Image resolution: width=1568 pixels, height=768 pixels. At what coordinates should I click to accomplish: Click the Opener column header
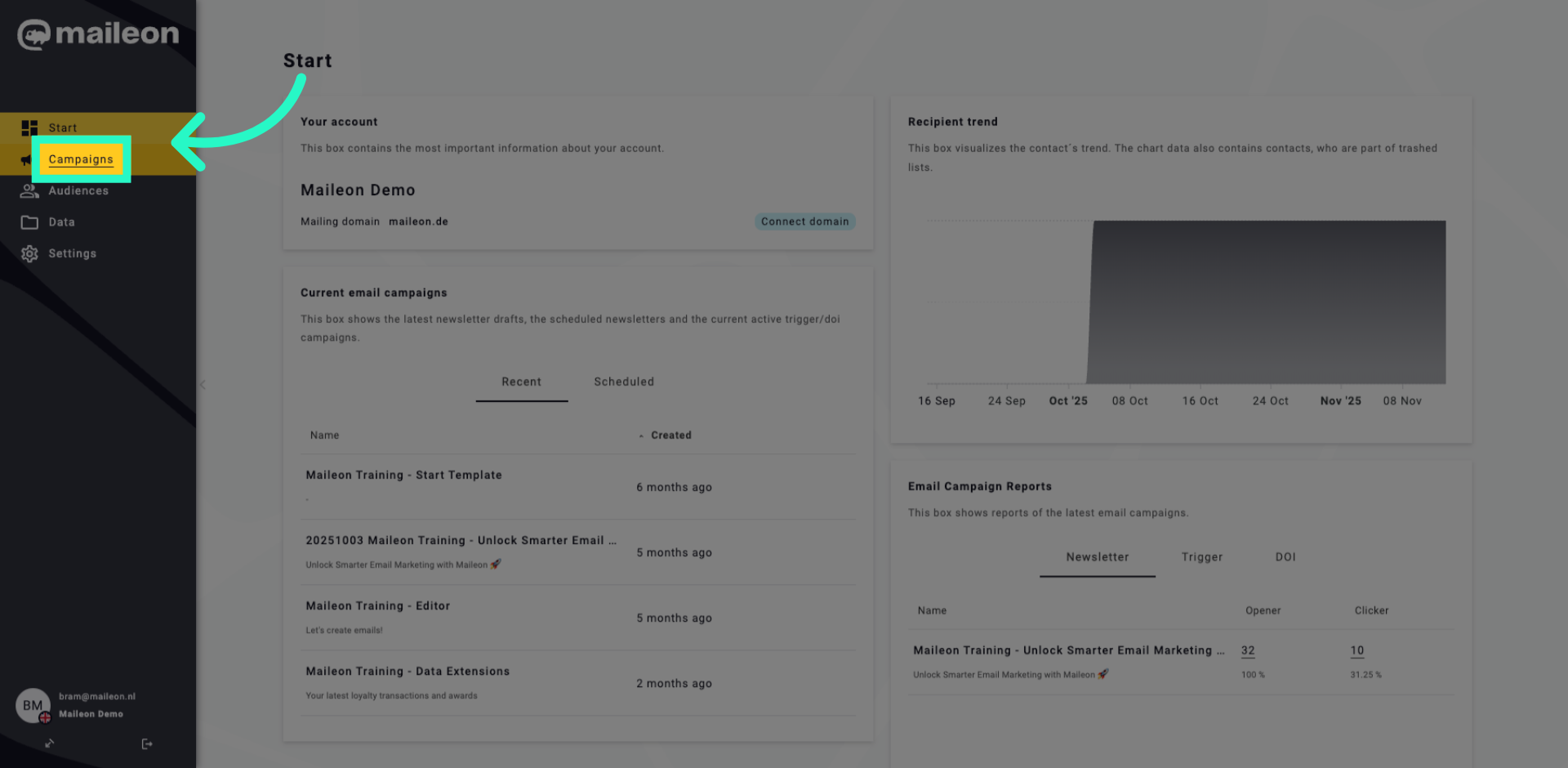point(1263,610)
